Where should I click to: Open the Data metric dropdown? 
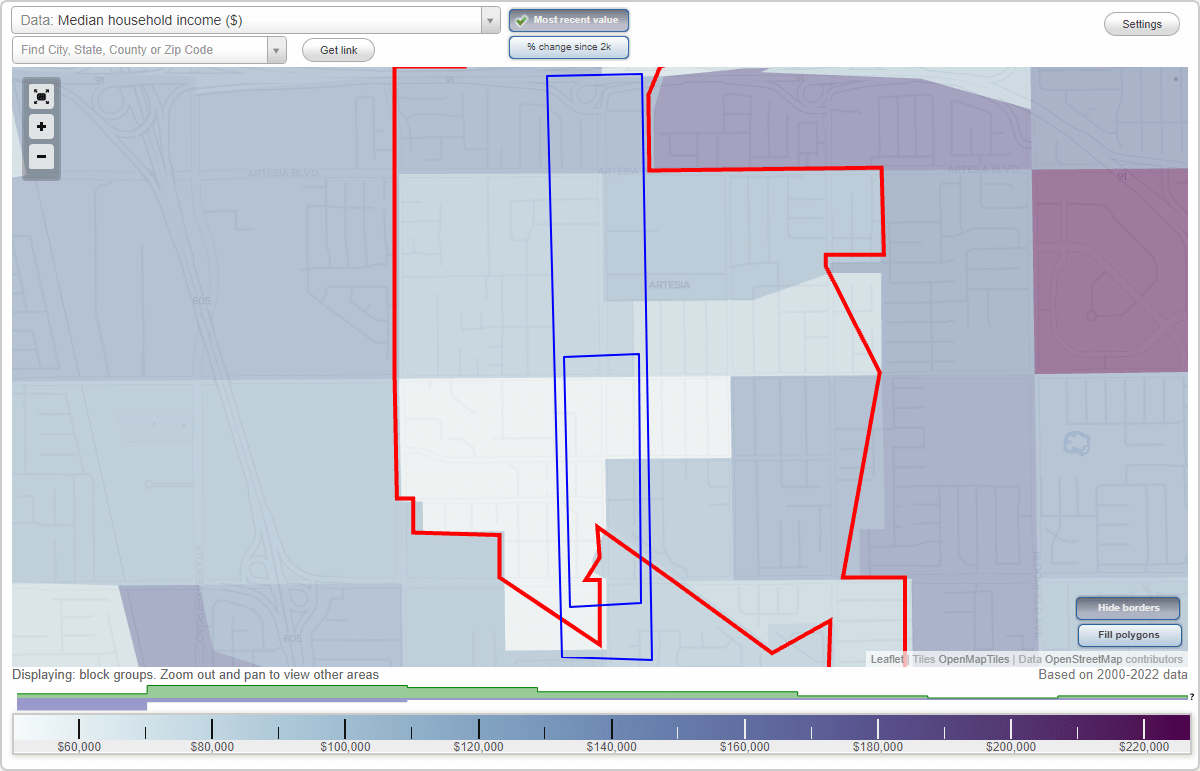point(489,18)
